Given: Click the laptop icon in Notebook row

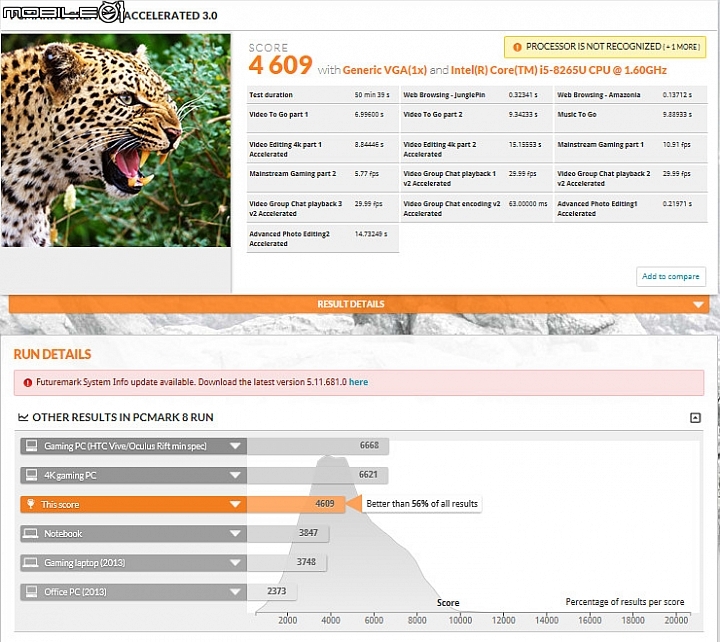Looking at the screenshot, I should (x=31, y=533).
